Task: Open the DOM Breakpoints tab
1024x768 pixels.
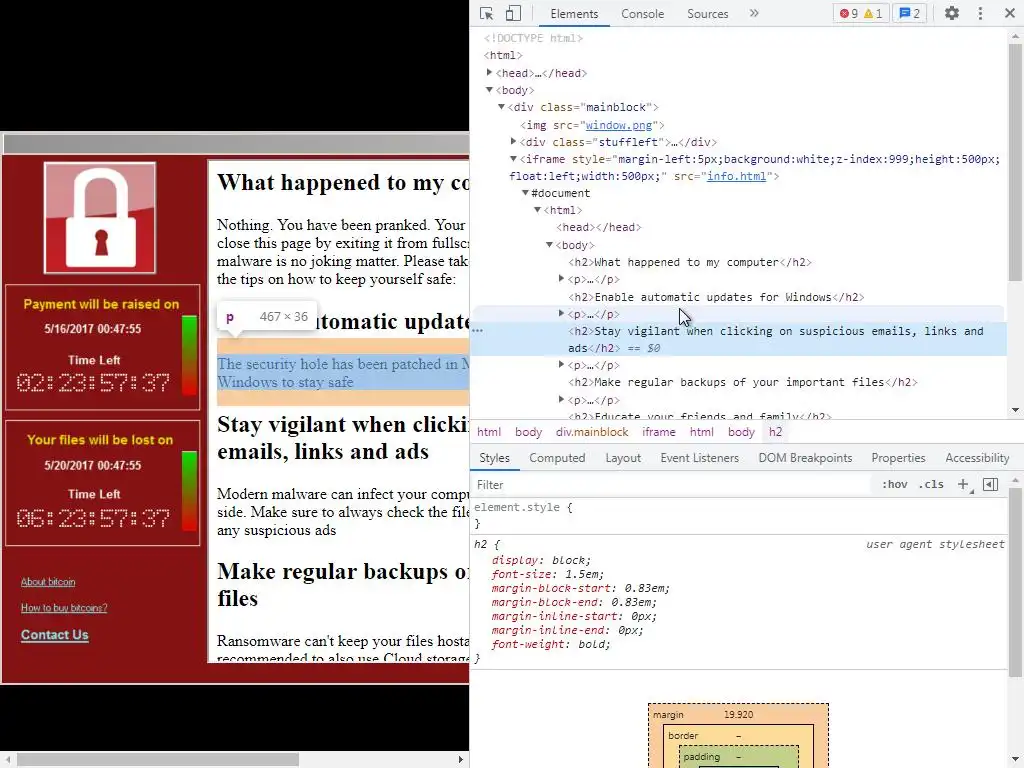Action: pyautogui.click(x=805, y=458)
